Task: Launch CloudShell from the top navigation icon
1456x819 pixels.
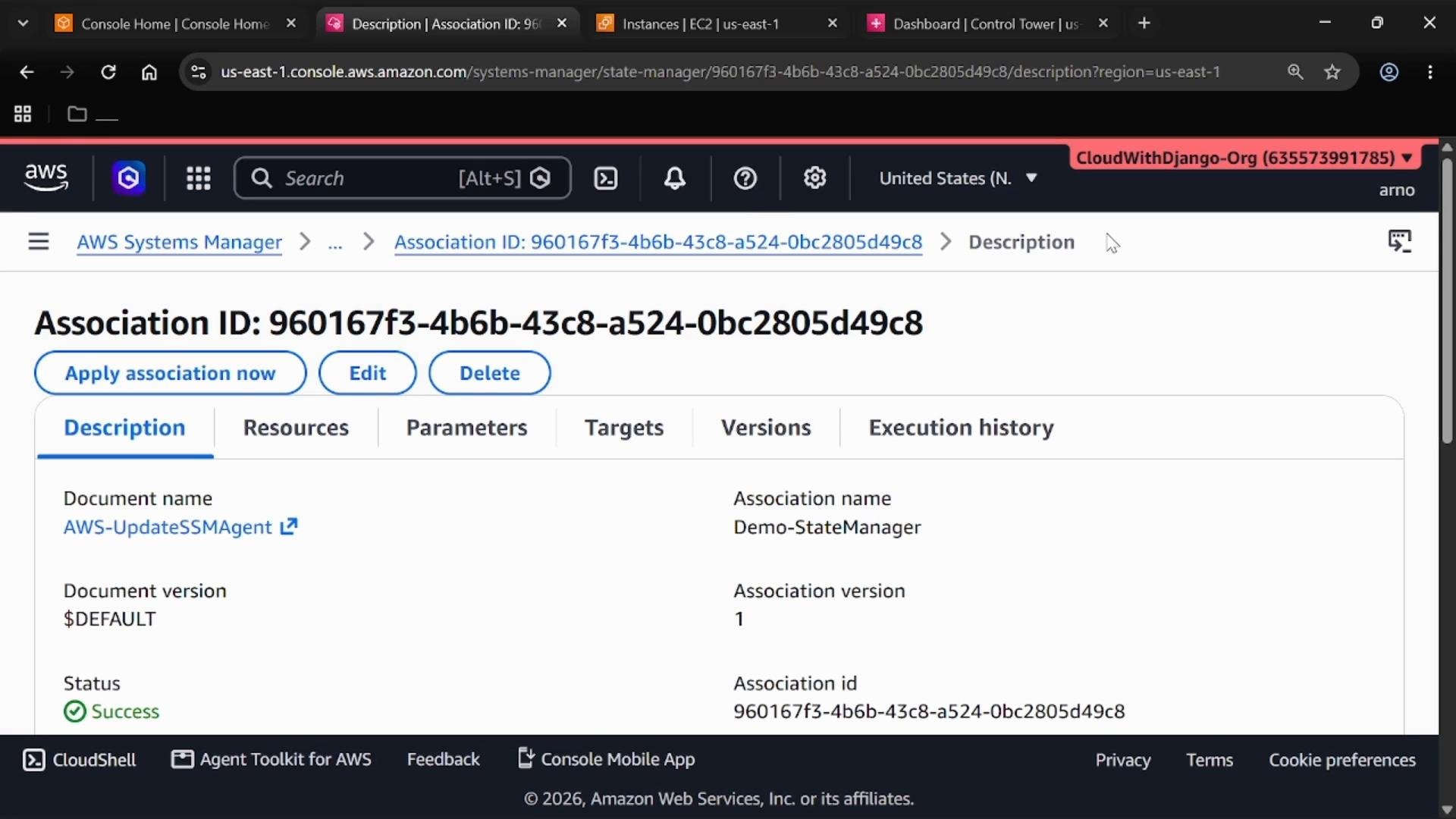Action: [606, 178]
